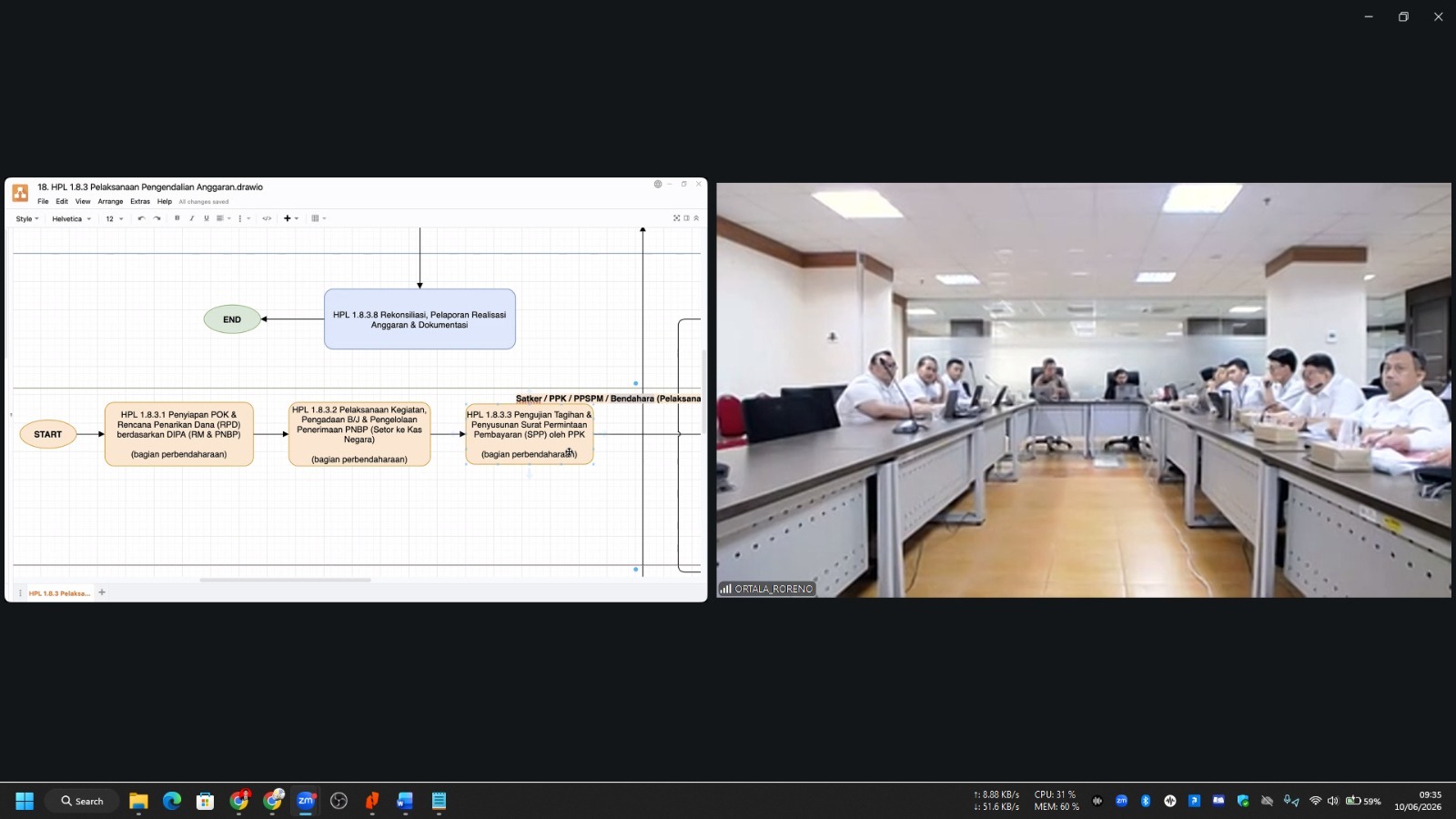This screenshot has width=1456, height=819.
Task: Expand the Style dropdown in the toolbar
Action: click(x=27, y=218)
